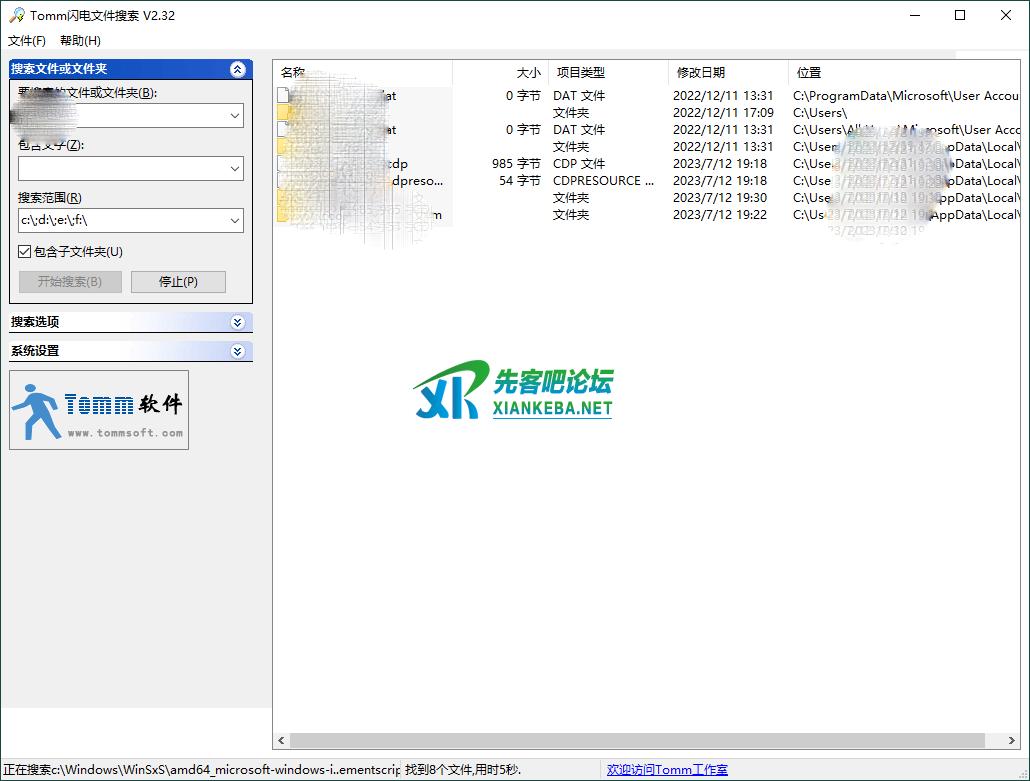The height and width of the screenshot is (781, 1030).
Task: Open the 搜索范围 drive dropdown
Action: click(235, 220)
